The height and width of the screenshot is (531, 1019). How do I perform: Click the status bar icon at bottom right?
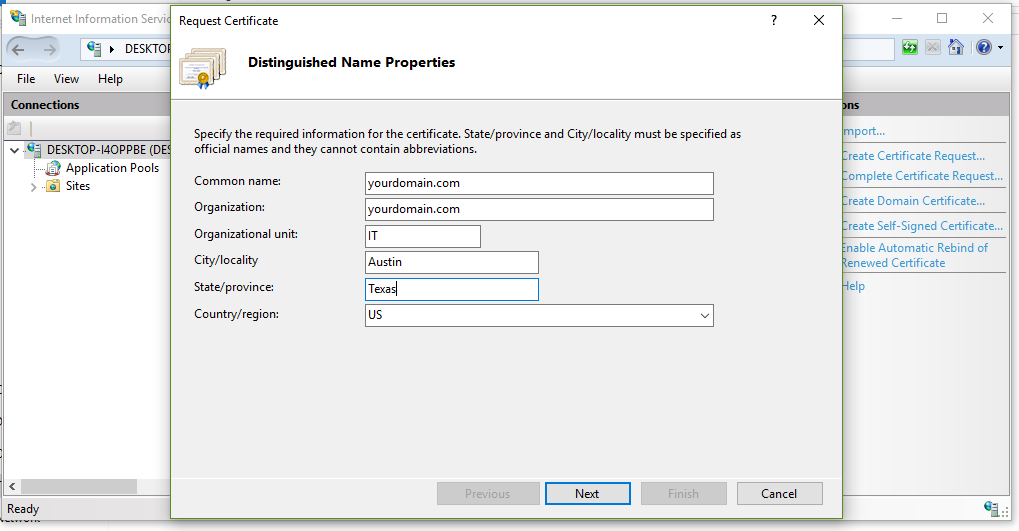(990, 509)
